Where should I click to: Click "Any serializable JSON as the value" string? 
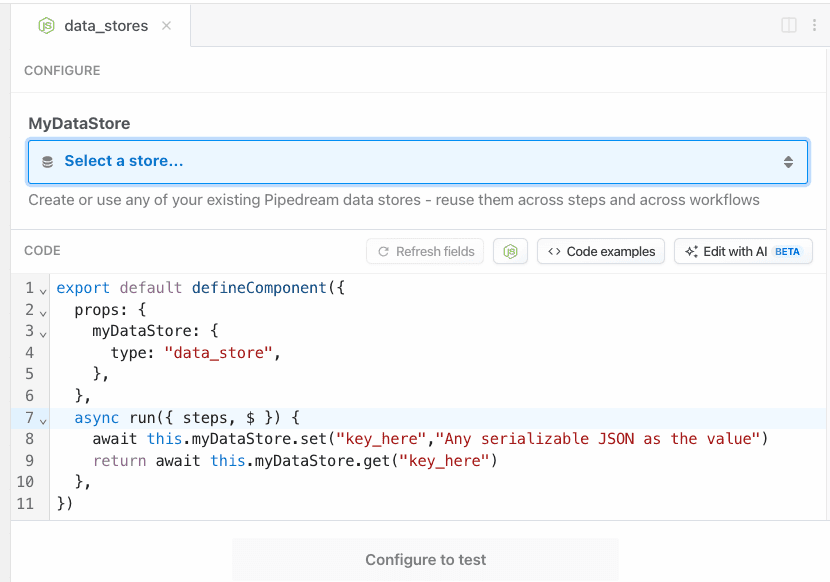[x=598, y=438]
